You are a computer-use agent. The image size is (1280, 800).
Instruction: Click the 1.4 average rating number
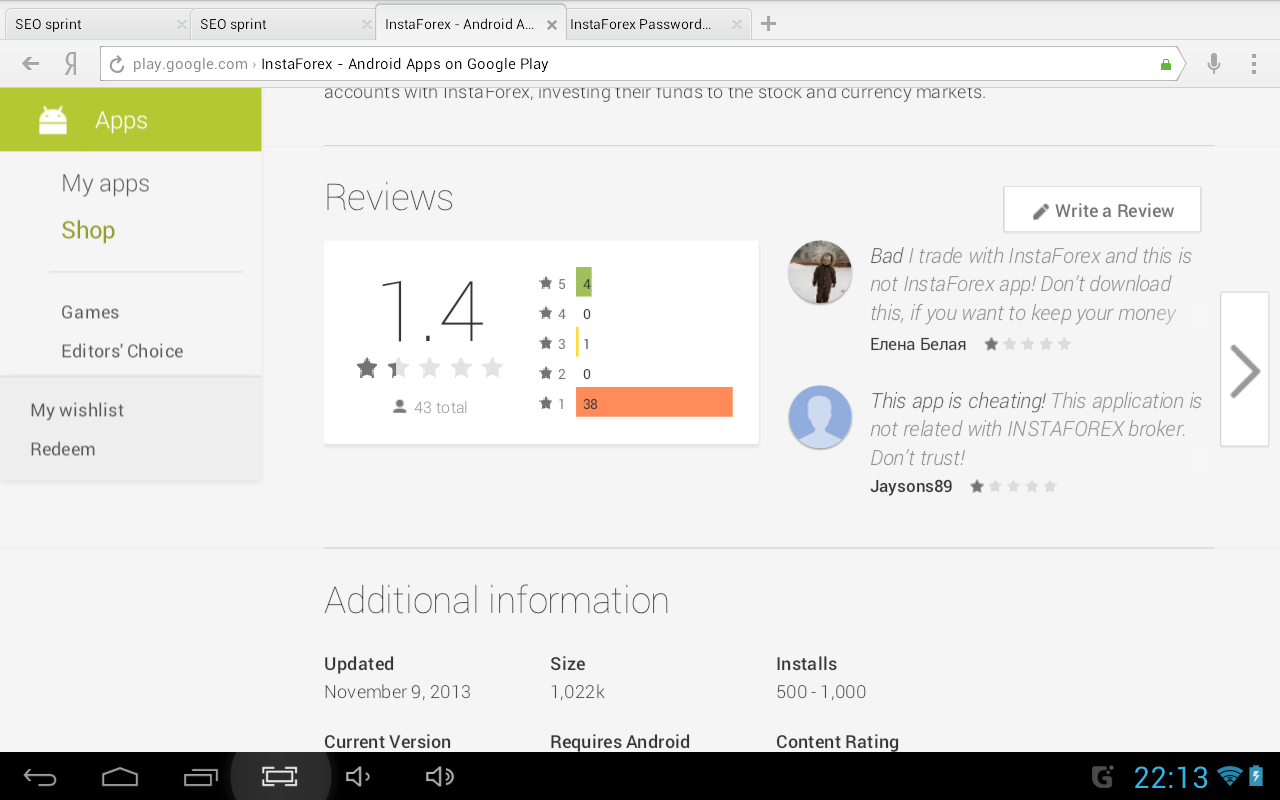[x=431, y=310]
